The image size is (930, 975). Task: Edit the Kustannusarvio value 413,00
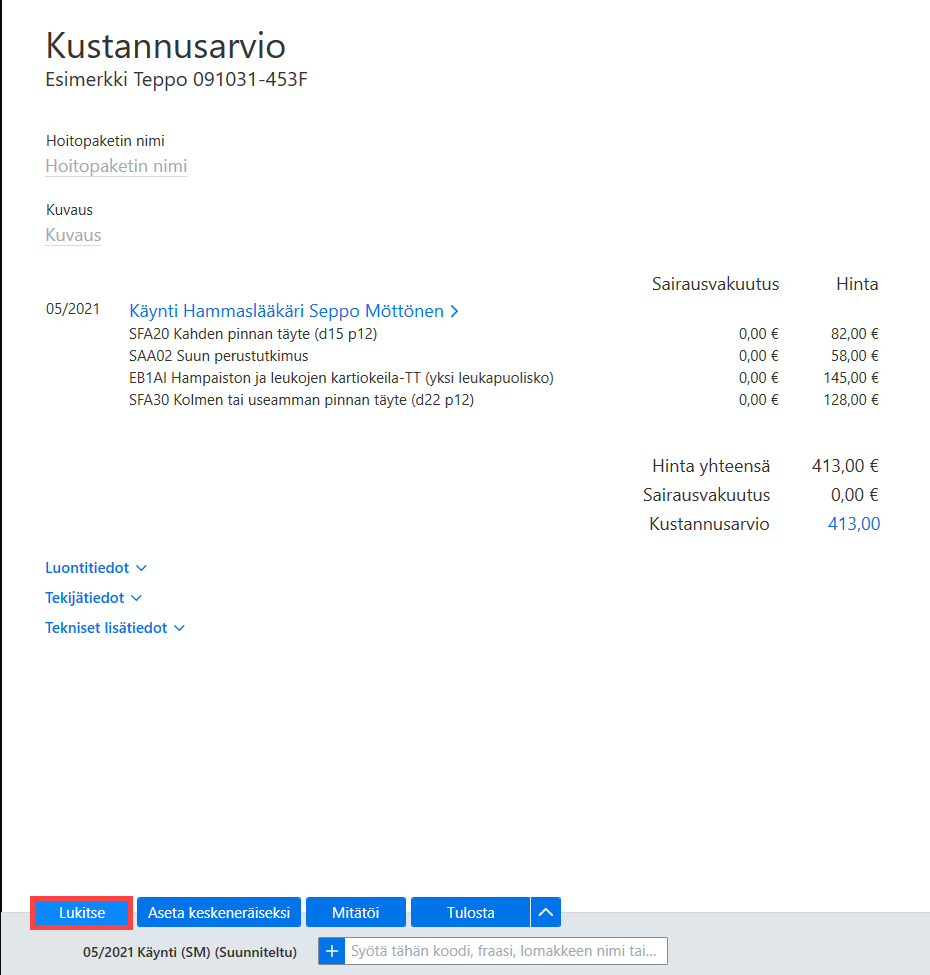854,524
